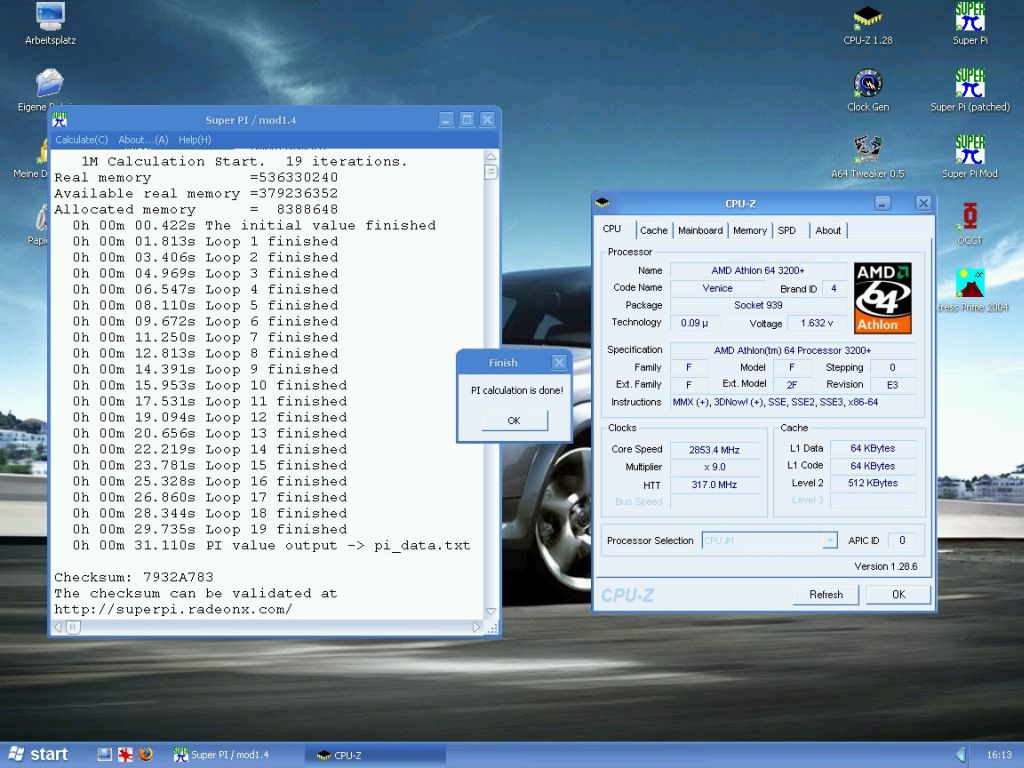Open the Clock Gen desktop icon
1024x768 pixels.
(x=868, y=90)
